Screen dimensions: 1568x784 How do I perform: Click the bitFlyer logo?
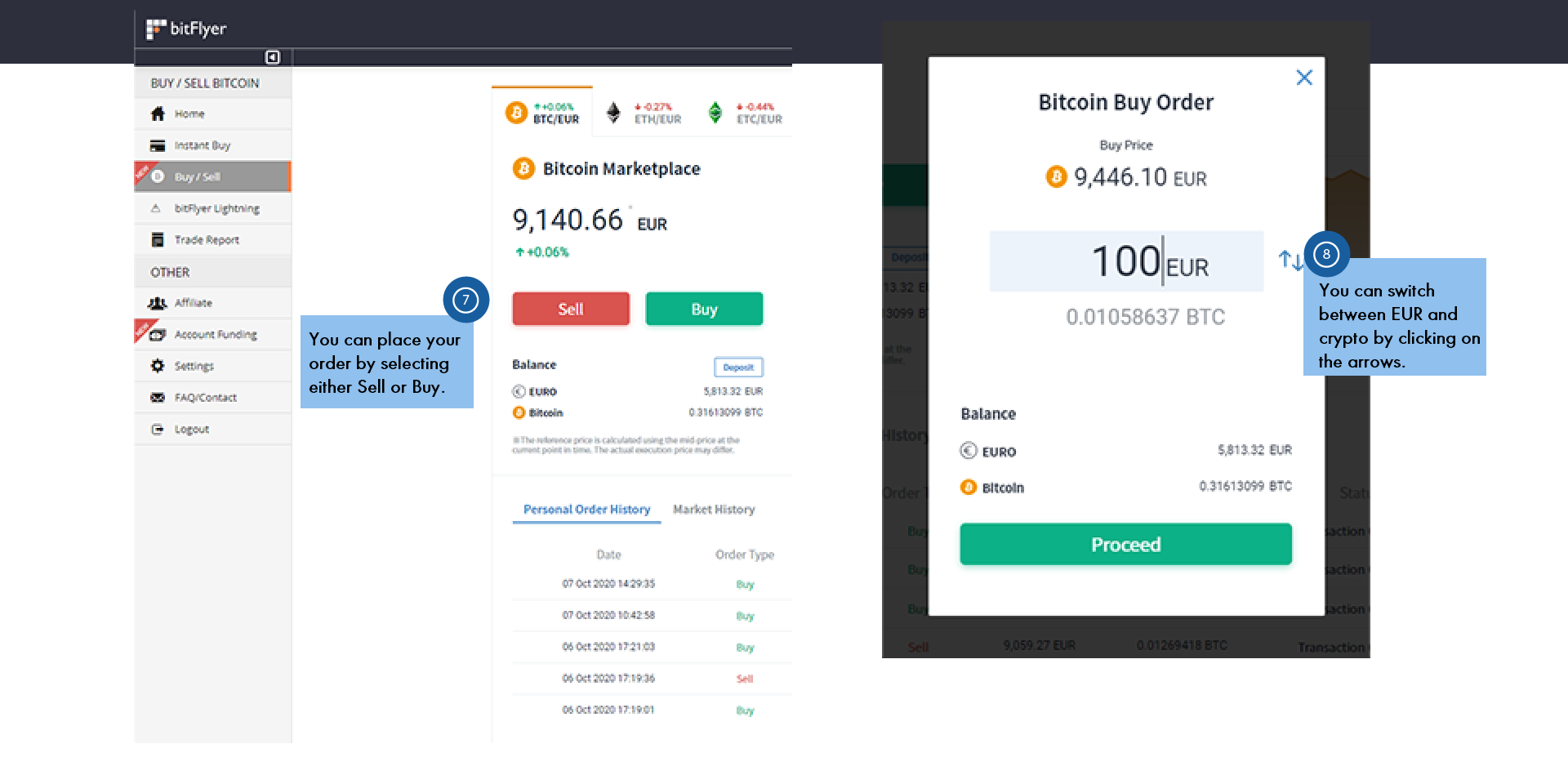click(x=185, y=28)
